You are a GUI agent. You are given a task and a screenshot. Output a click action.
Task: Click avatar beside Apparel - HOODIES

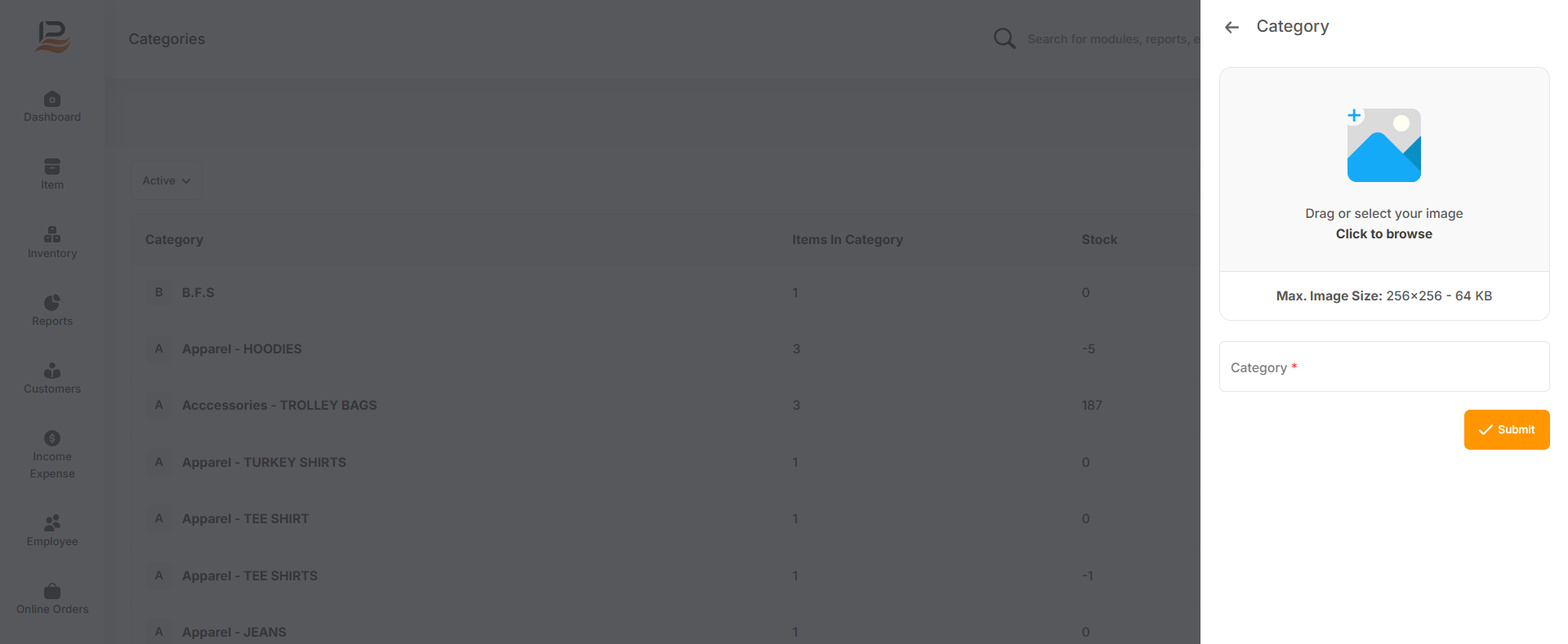[x=158, y=349]
